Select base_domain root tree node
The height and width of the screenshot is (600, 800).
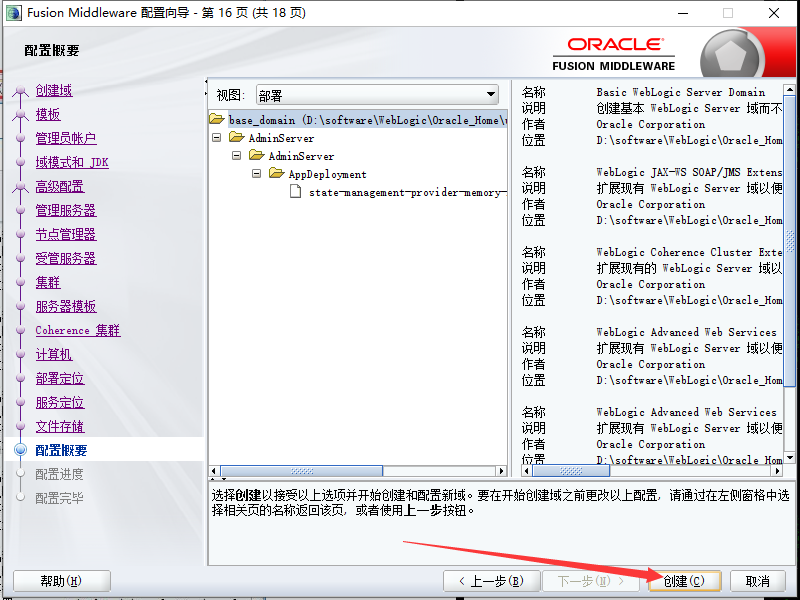coord(367,120)
